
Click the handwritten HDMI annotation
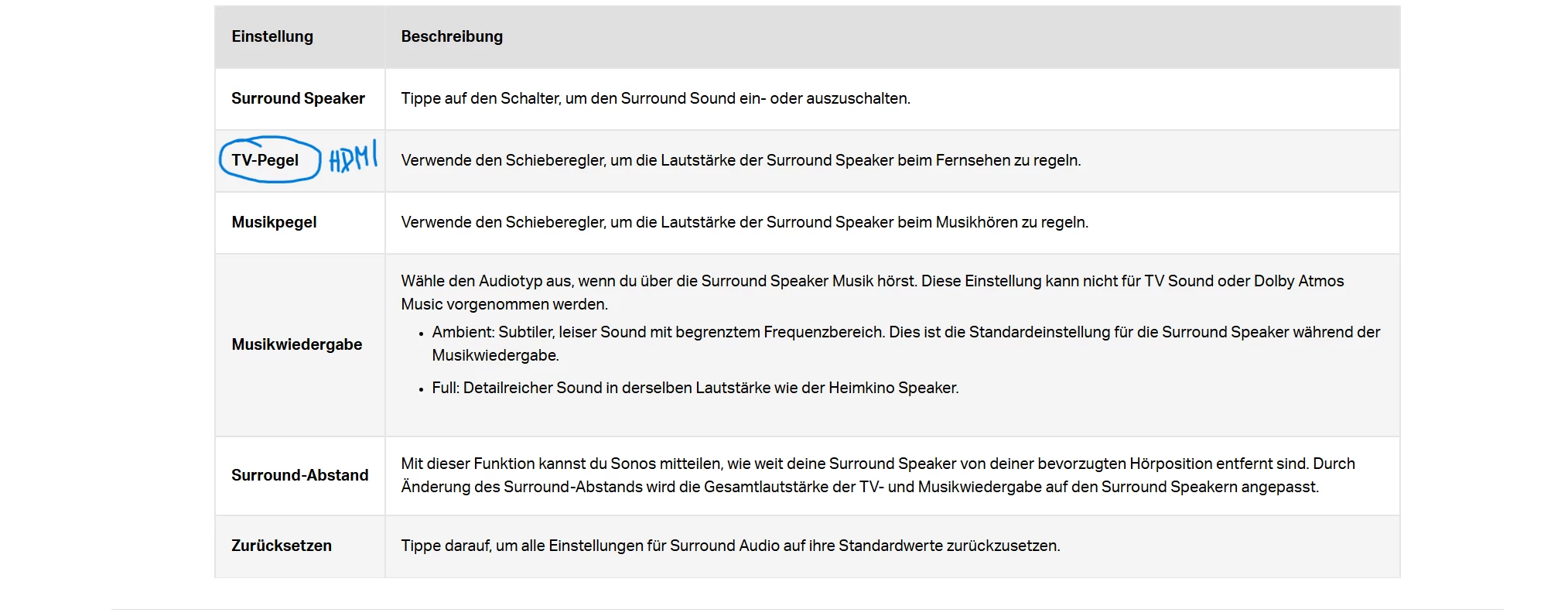pos(354,157)
